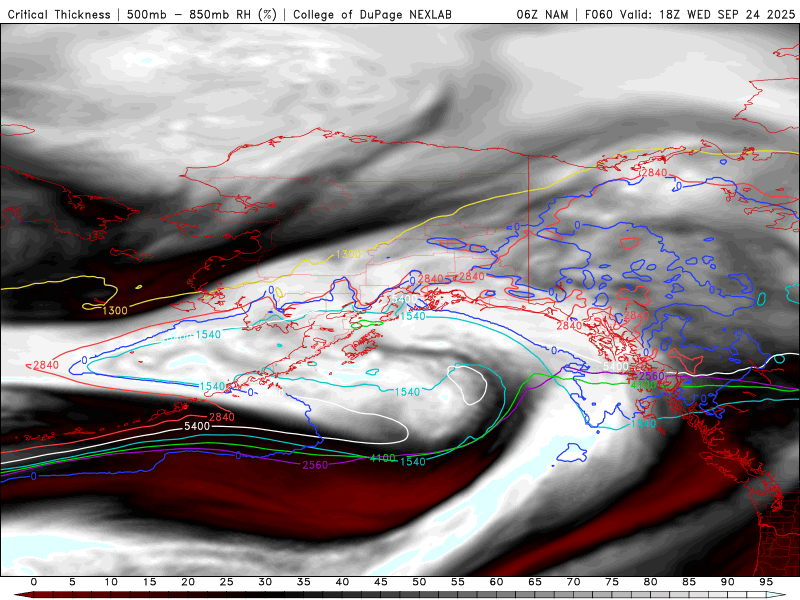Select the "10" value on the RH scale

(x=111, y=582)
